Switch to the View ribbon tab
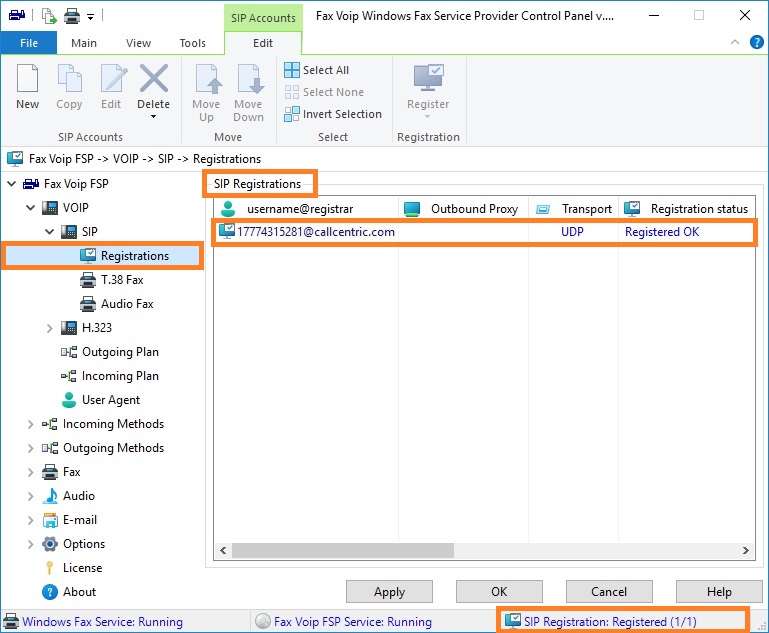Image resolution: width=769 pixels, height=633 pixels. click(138, 43)
